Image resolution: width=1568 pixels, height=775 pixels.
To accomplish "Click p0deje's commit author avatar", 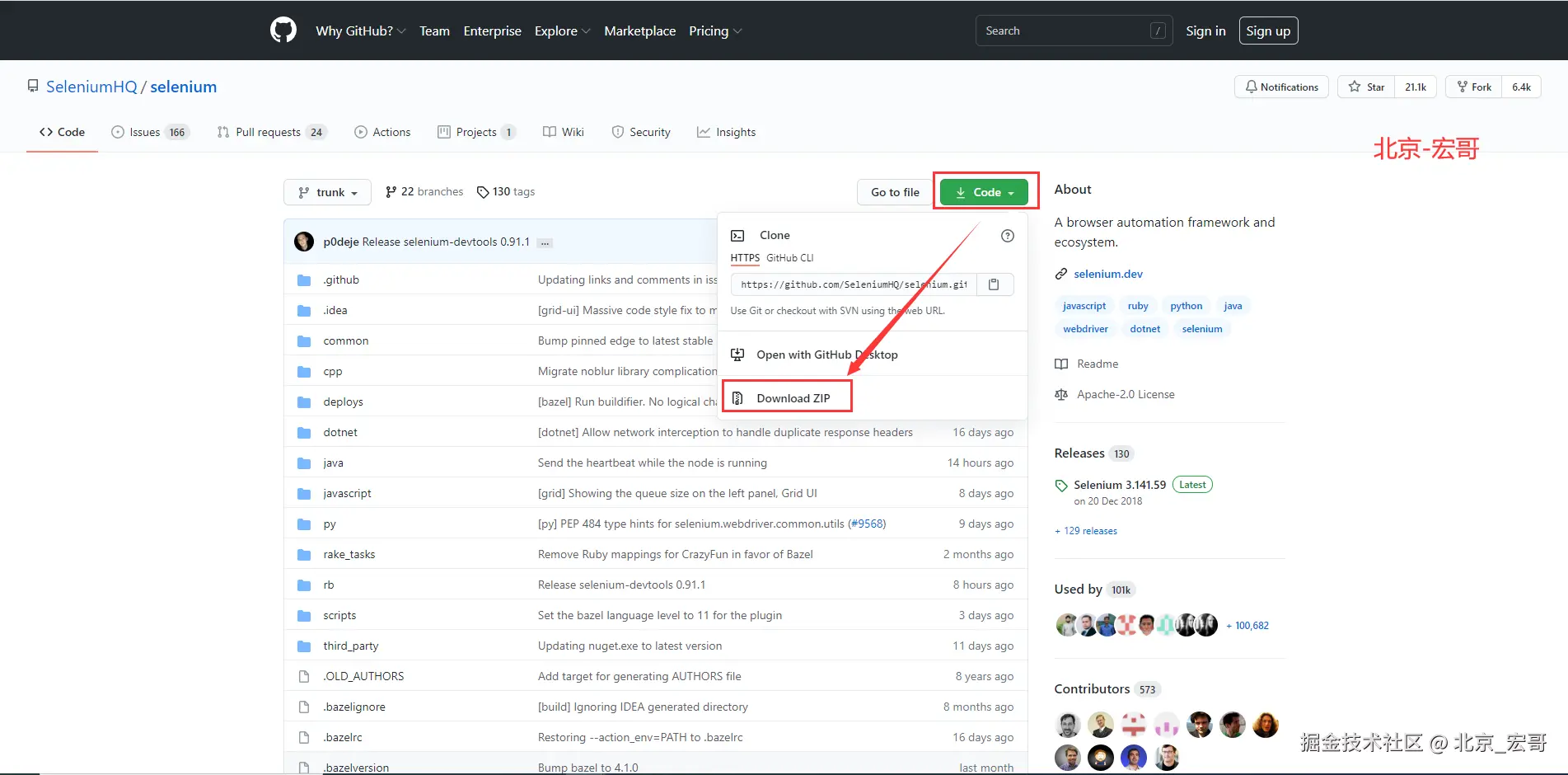I will (304, 242).
